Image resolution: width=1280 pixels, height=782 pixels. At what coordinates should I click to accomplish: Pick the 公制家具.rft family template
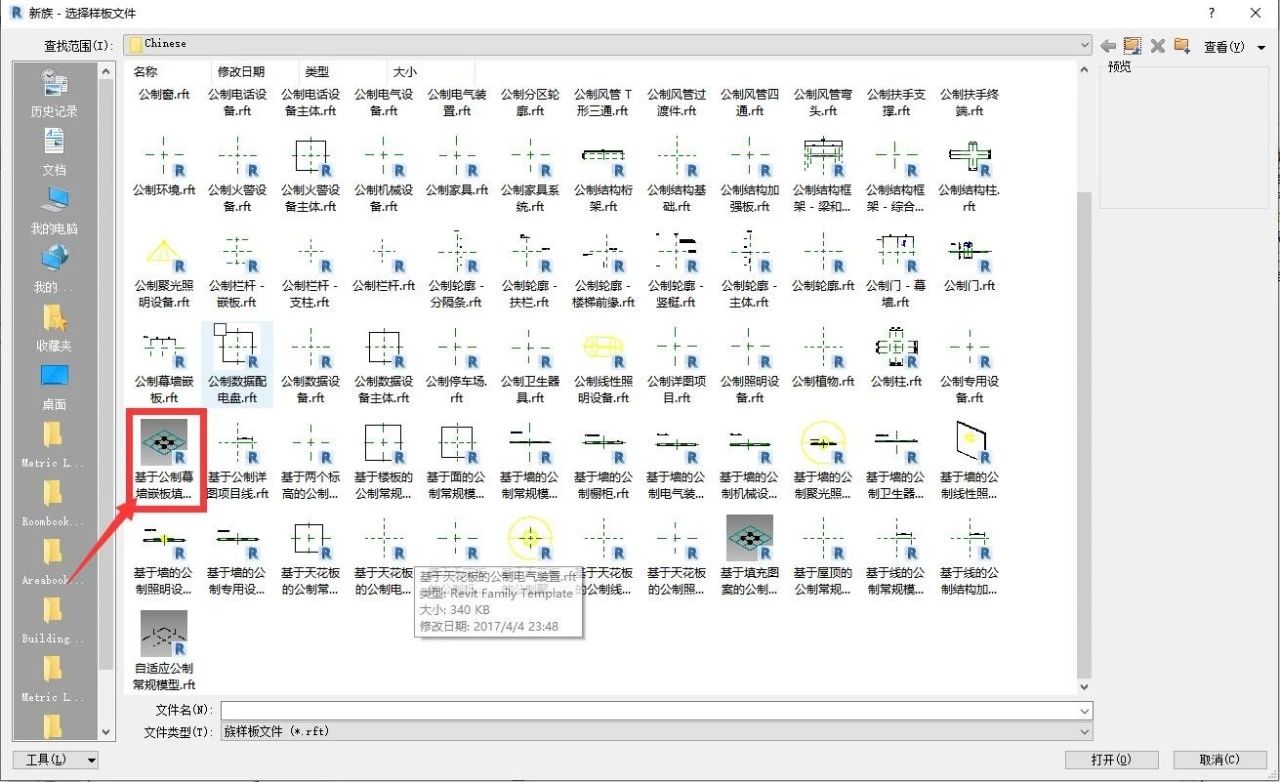click(x=457, y=168)
